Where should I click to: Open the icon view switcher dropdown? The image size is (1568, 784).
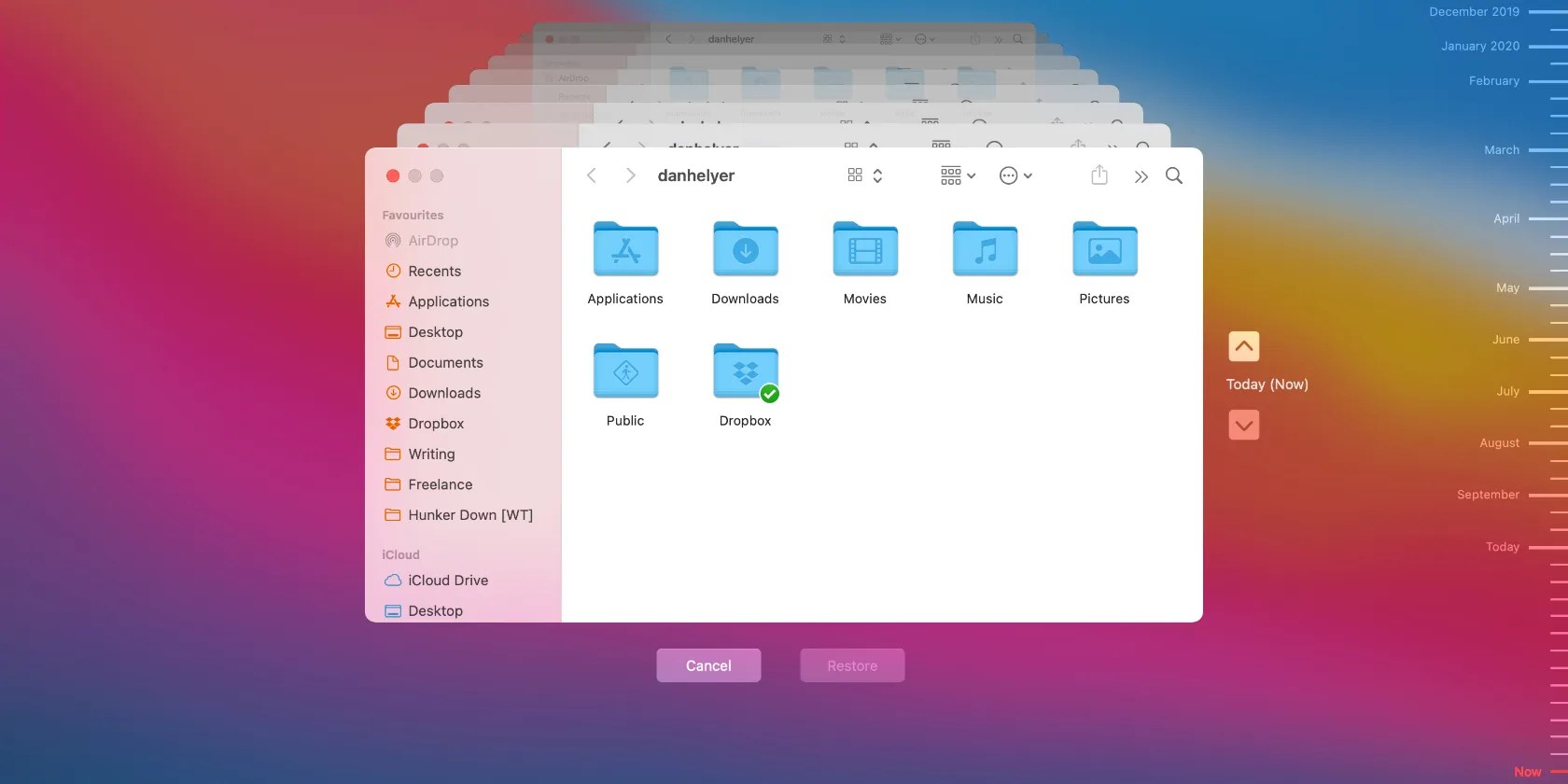point(865,175)
